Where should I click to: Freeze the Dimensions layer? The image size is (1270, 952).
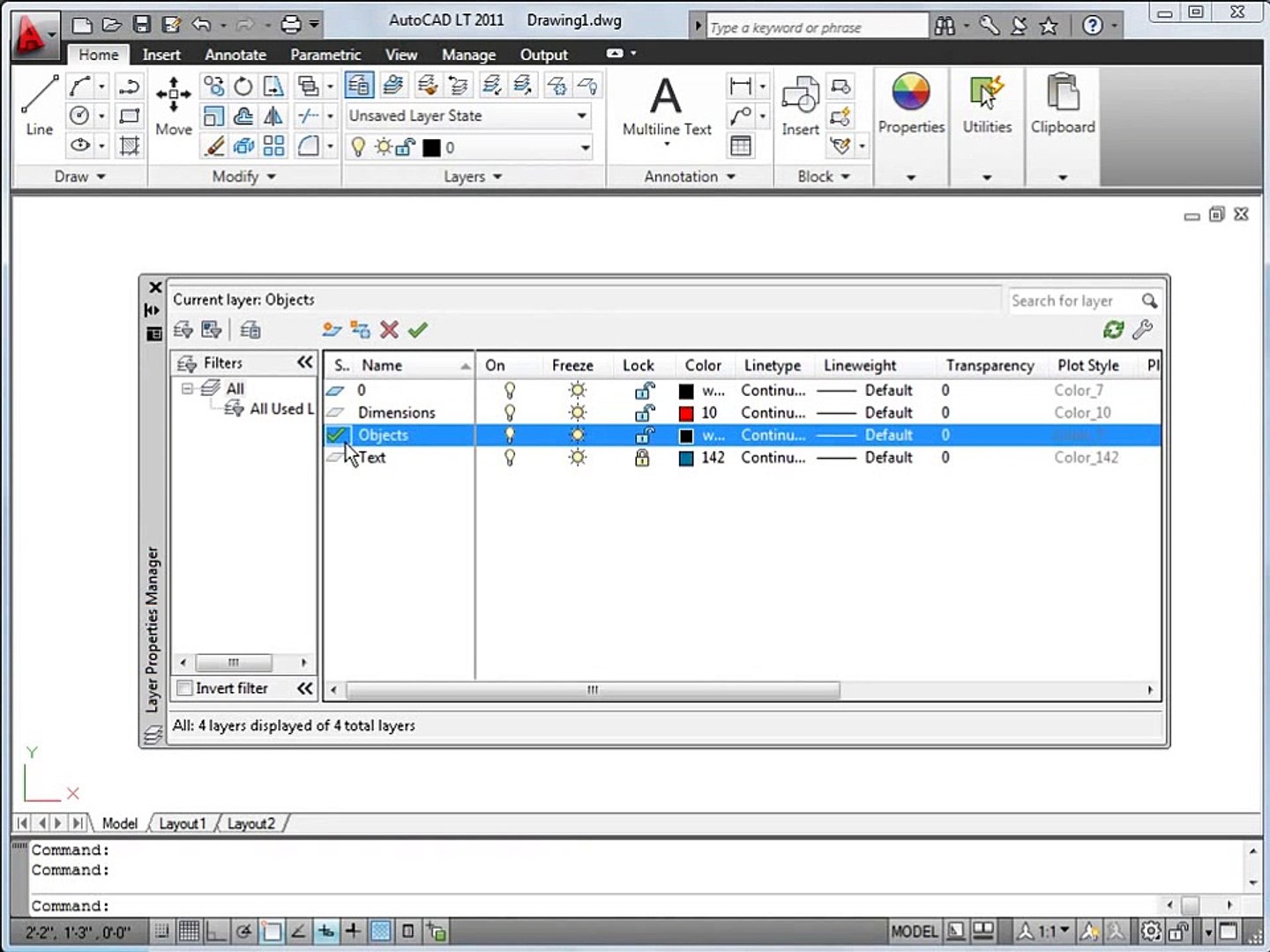coord(577,413)
